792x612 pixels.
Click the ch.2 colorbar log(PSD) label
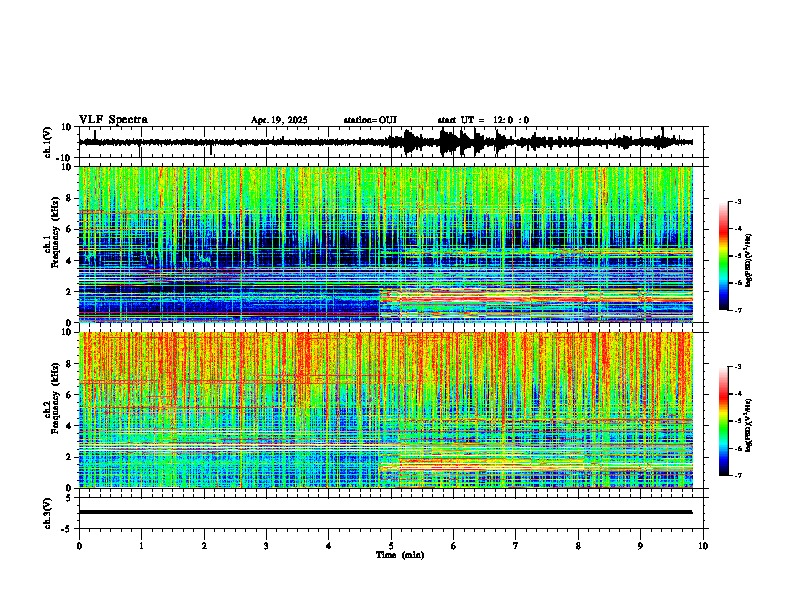point(749,425)
